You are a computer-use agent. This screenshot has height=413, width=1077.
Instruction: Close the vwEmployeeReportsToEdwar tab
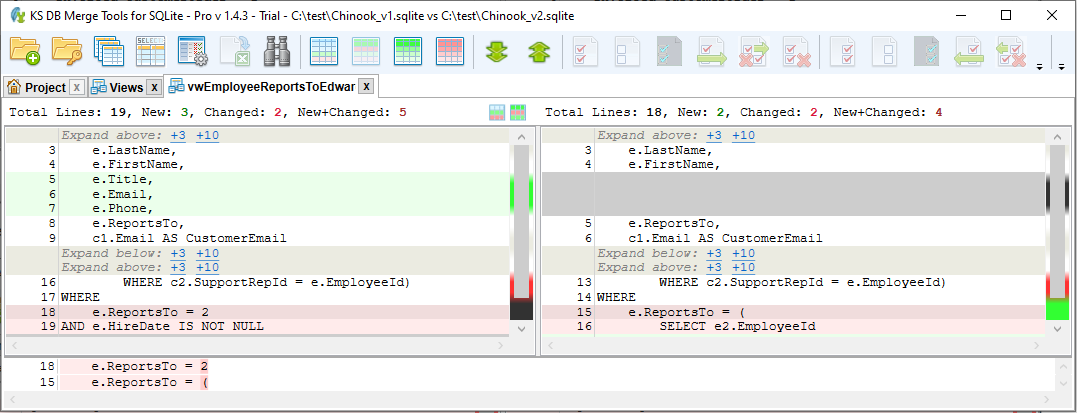[x=367, y=87]
